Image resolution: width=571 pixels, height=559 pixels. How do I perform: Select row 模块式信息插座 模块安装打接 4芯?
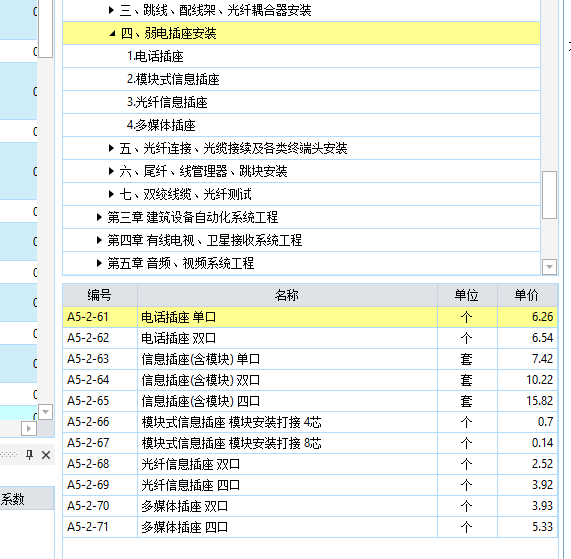pyautogui.click(x=310, y=422)
